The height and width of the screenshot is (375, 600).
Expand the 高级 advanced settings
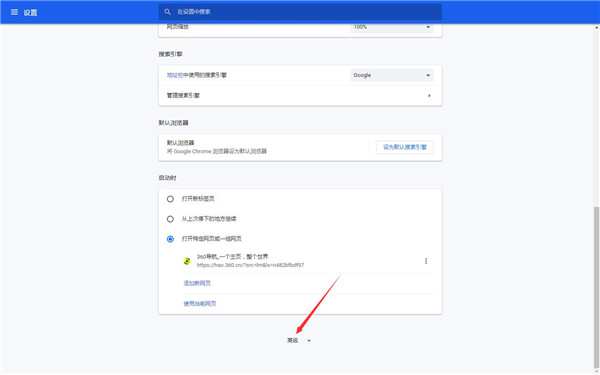299,341
